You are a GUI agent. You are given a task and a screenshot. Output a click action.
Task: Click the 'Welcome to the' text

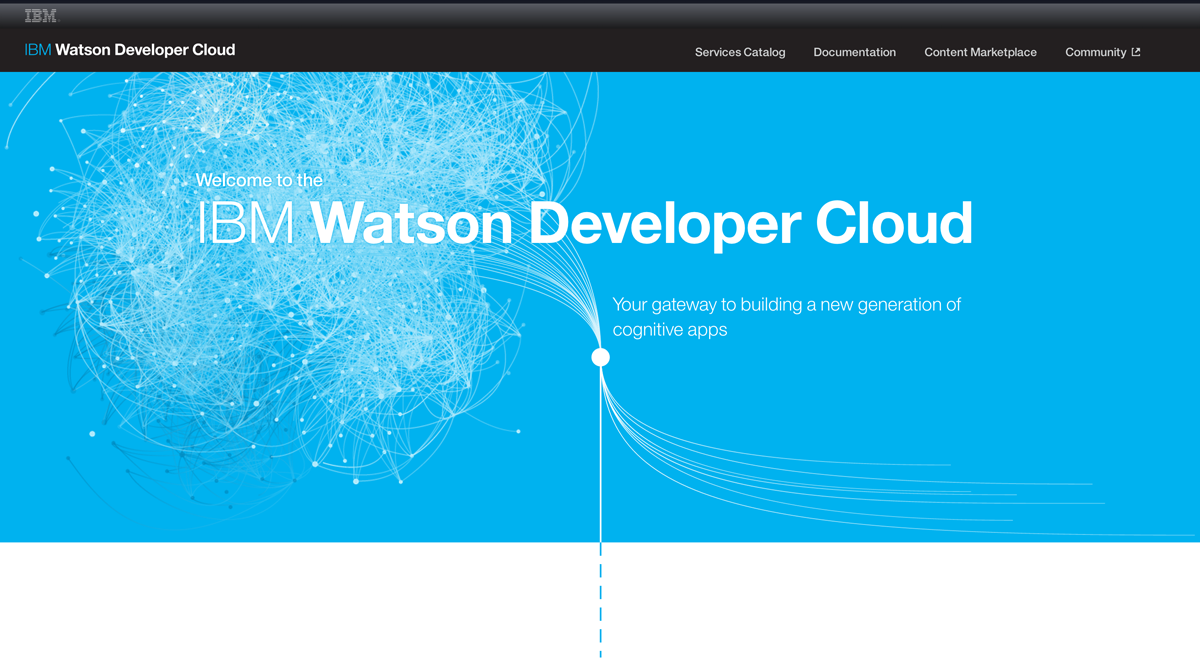click(x=259, y=180)
